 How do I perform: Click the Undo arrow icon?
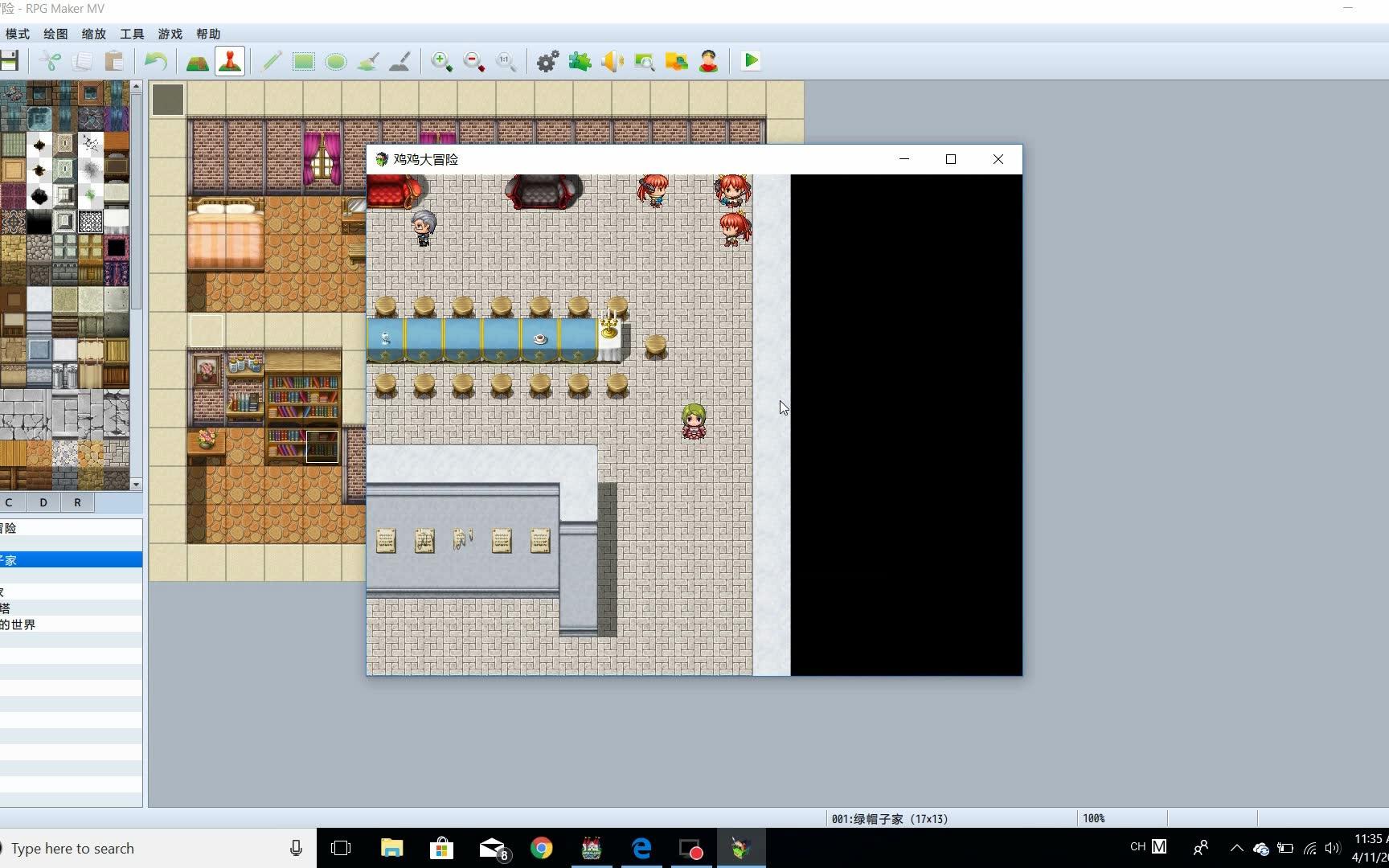(x=156, y=61)
